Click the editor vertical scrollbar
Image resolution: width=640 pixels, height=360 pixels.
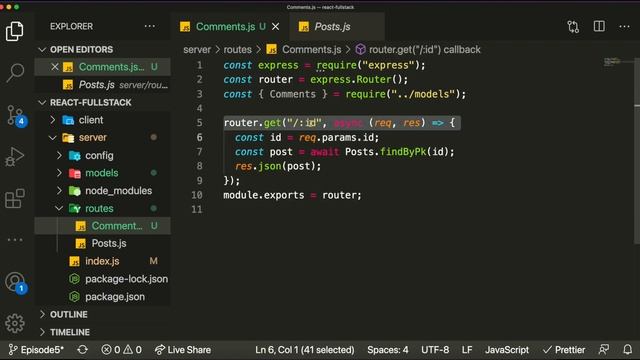pyautogui.click(x=637, y=151)
